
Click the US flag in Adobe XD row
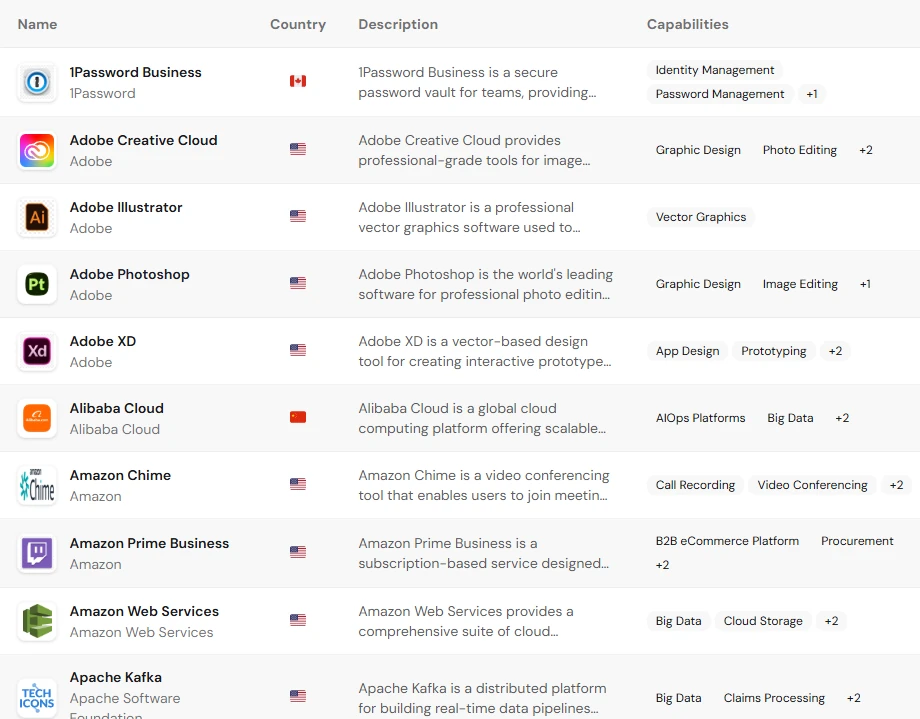(x=298, y=350)
